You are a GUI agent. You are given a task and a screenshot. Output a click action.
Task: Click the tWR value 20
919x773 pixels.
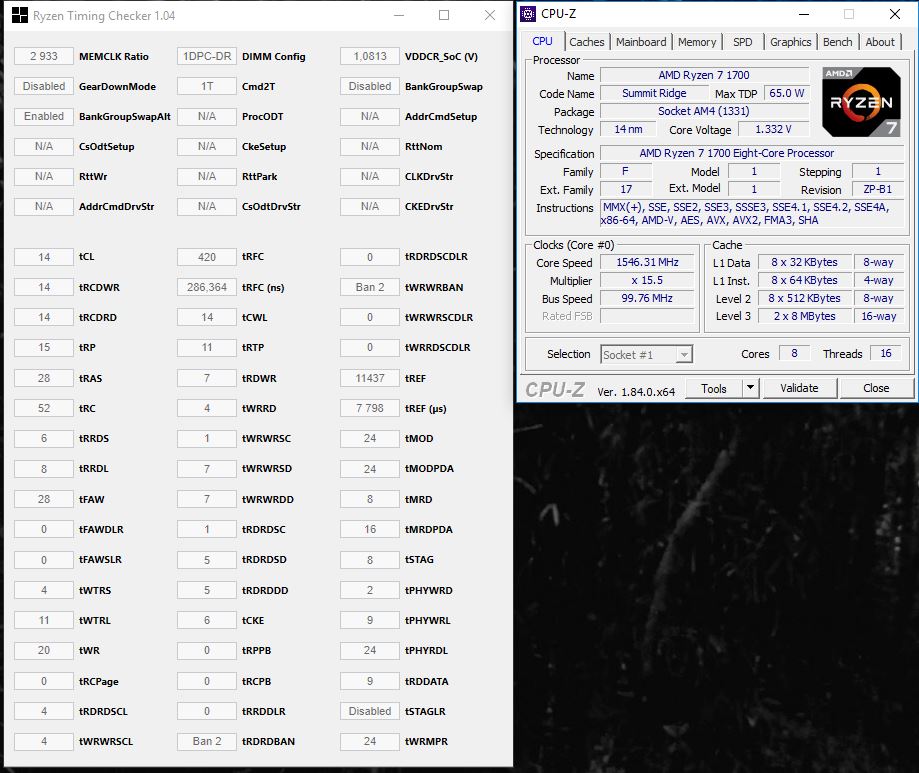click(44, 650)
